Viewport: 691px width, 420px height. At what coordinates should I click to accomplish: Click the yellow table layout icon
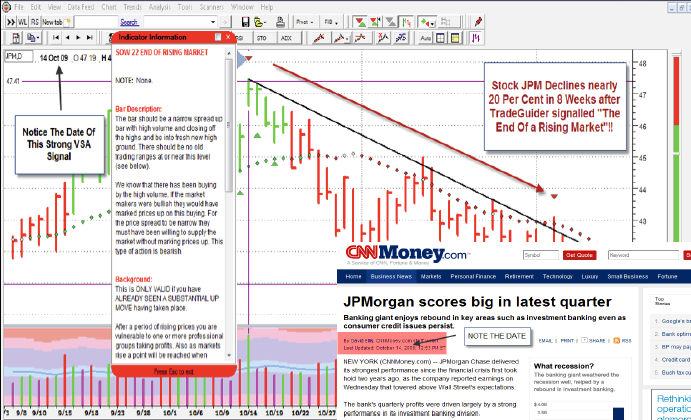pyautogui.click(x=455, y=38)
